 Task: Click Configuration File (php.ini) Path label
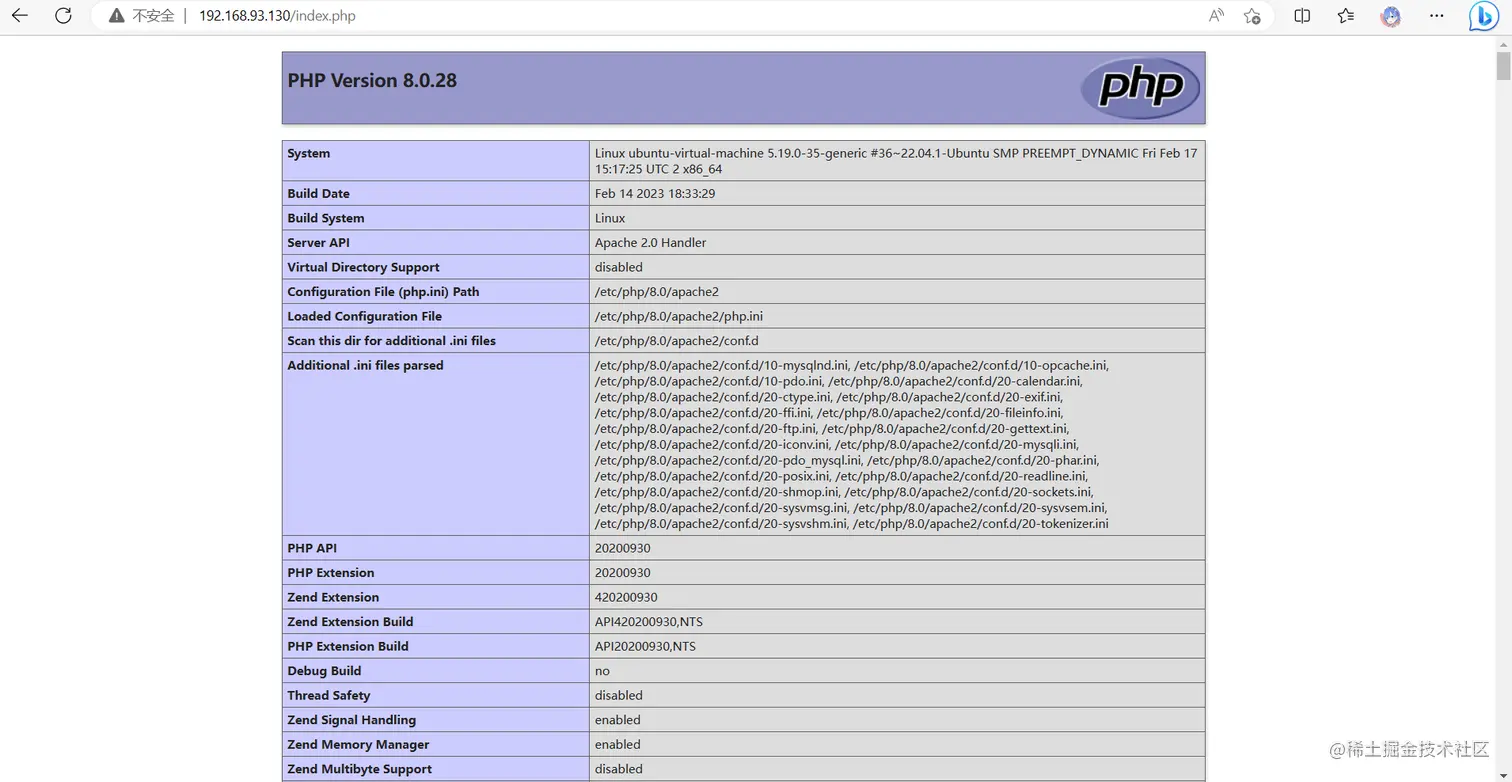click(x=383, y=291)
